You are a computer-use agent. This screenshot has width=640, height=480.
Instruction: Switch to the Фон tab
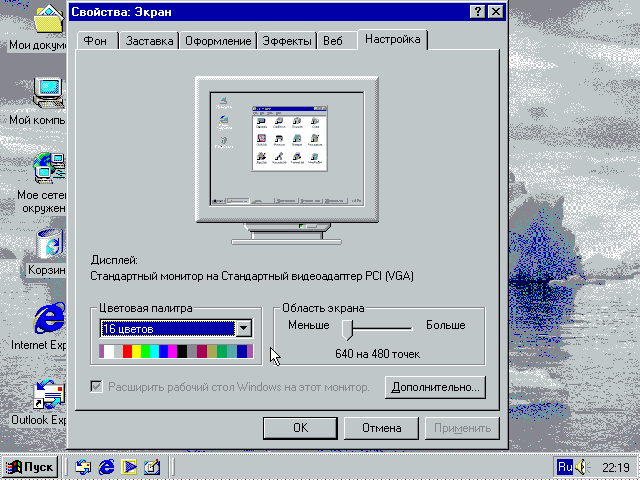click(x=95, y=41)
